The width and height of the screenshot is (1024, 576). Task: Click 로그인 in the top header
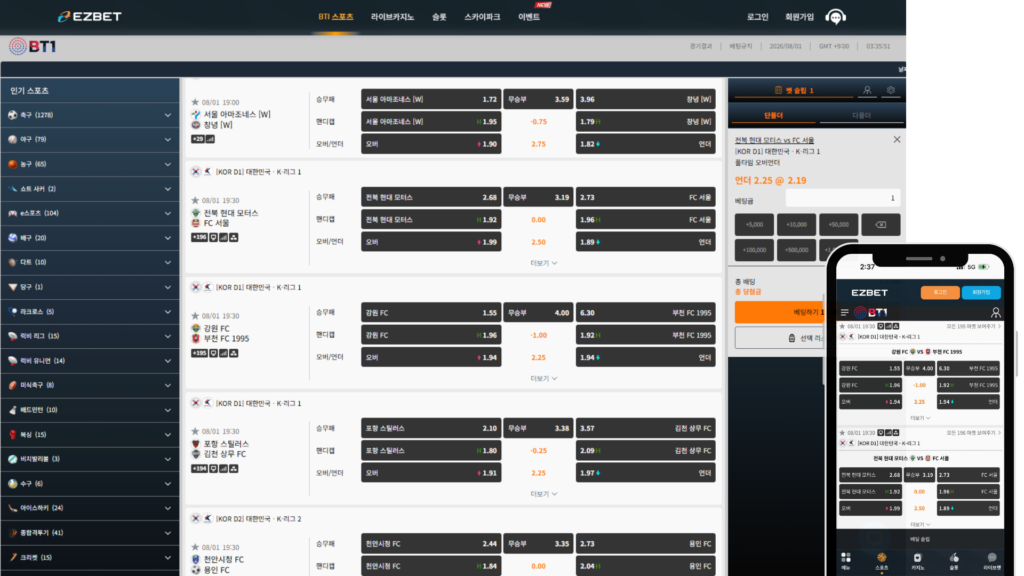[x=758, y=17]
